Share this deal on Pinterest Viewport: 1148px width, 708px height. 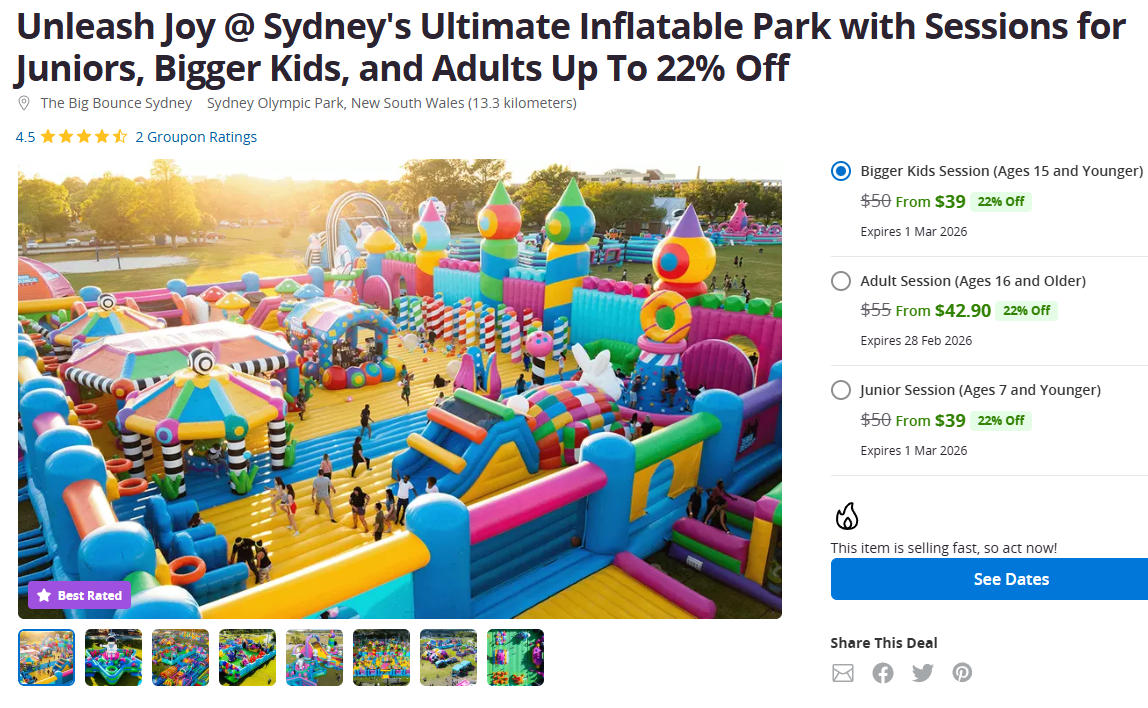[962, 673]
